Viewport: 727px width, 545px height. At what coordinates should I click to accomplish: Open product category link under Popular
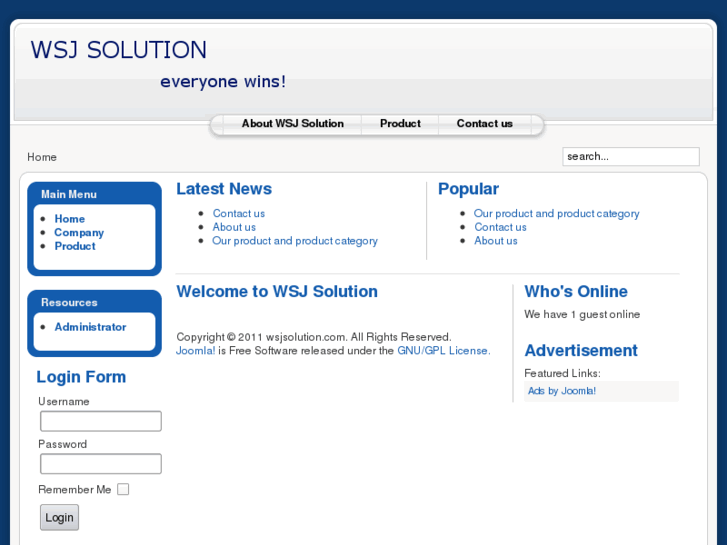coord(556,213)
